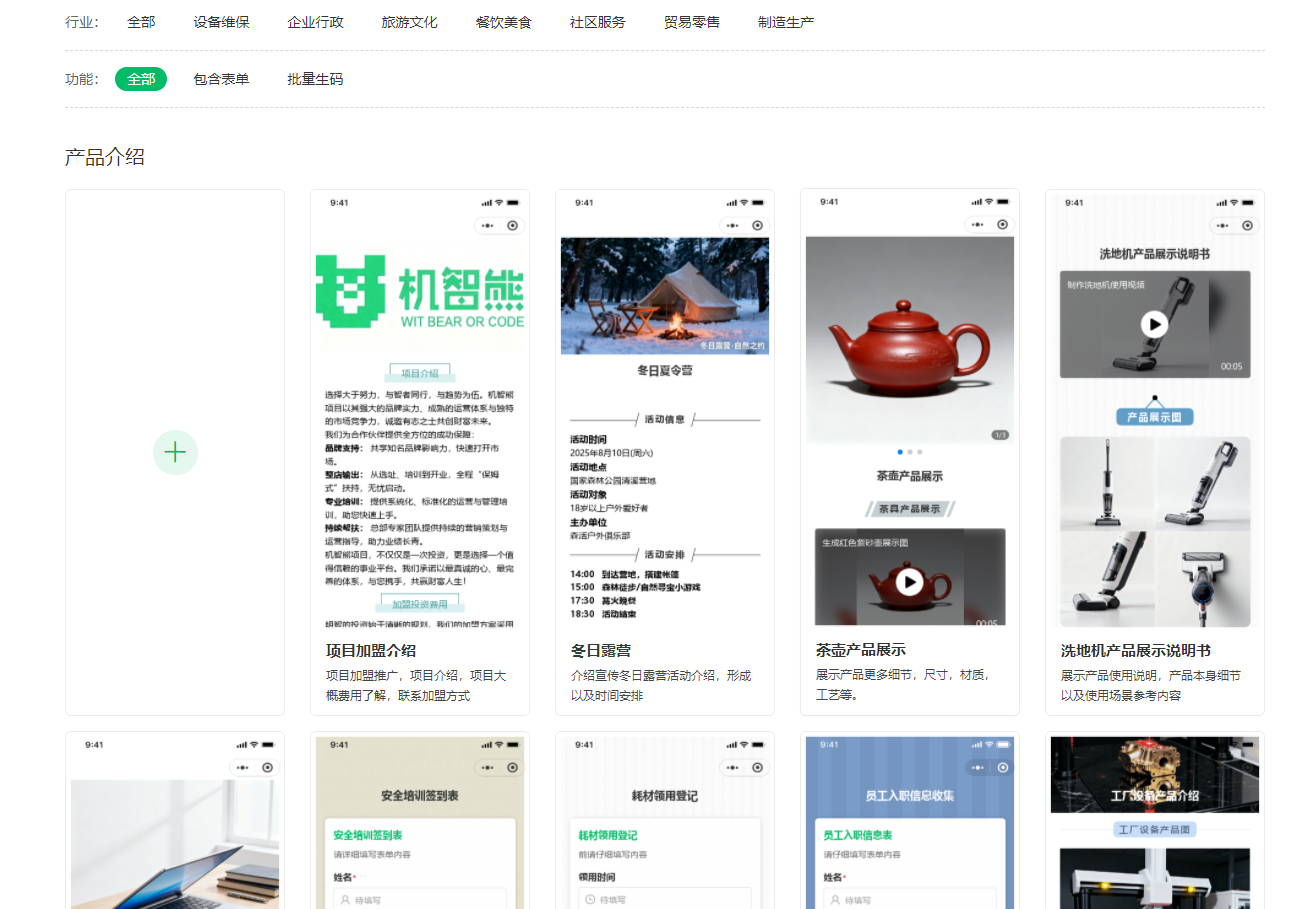Click the 项目介绍 section label

click(x=420, y=374)
